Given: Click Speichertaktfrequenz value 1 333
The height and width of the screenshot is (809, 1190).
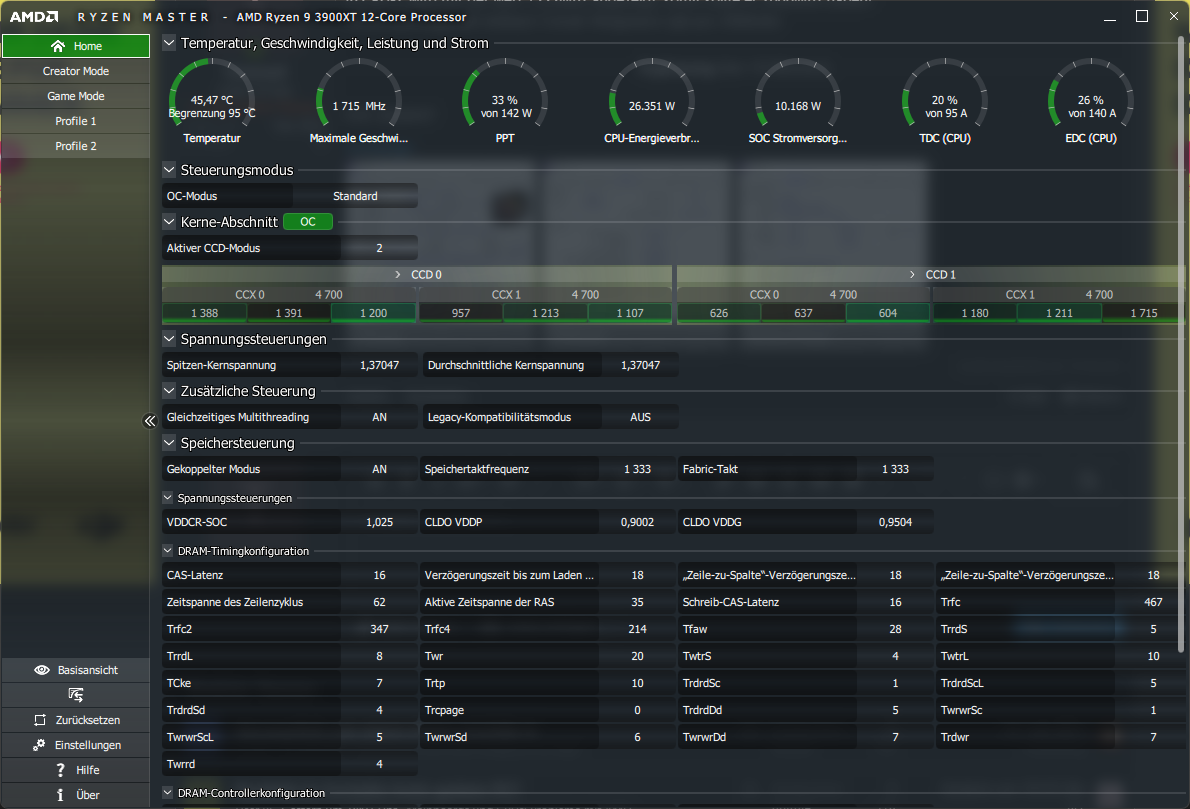Looking at the screenshot, I should pyautogui.click(x=638, y=469).
